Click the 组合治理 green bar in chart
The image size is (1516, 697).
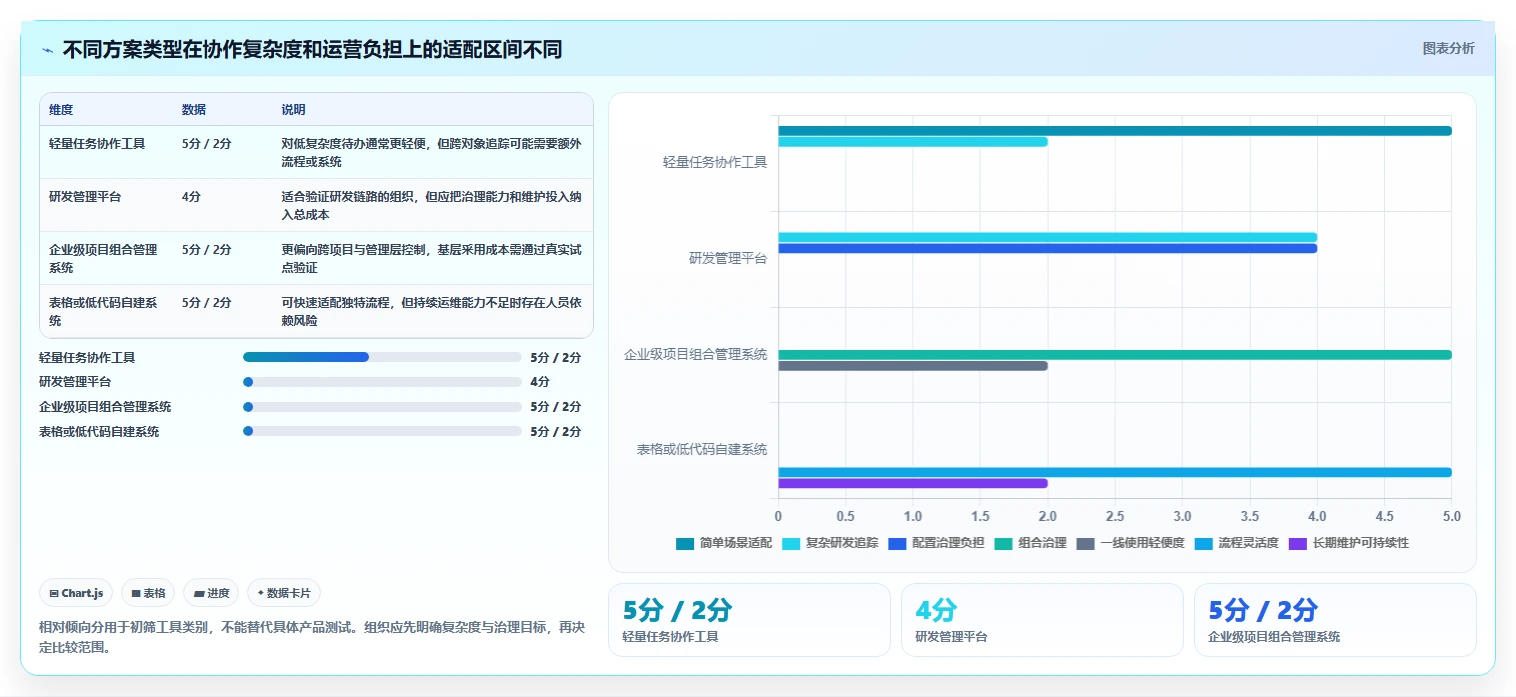click(x=1114, y=354)
